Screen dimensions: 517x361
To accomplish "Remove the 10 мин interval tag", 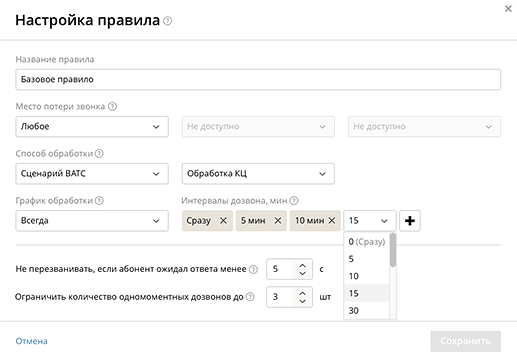I will [332, 221].
